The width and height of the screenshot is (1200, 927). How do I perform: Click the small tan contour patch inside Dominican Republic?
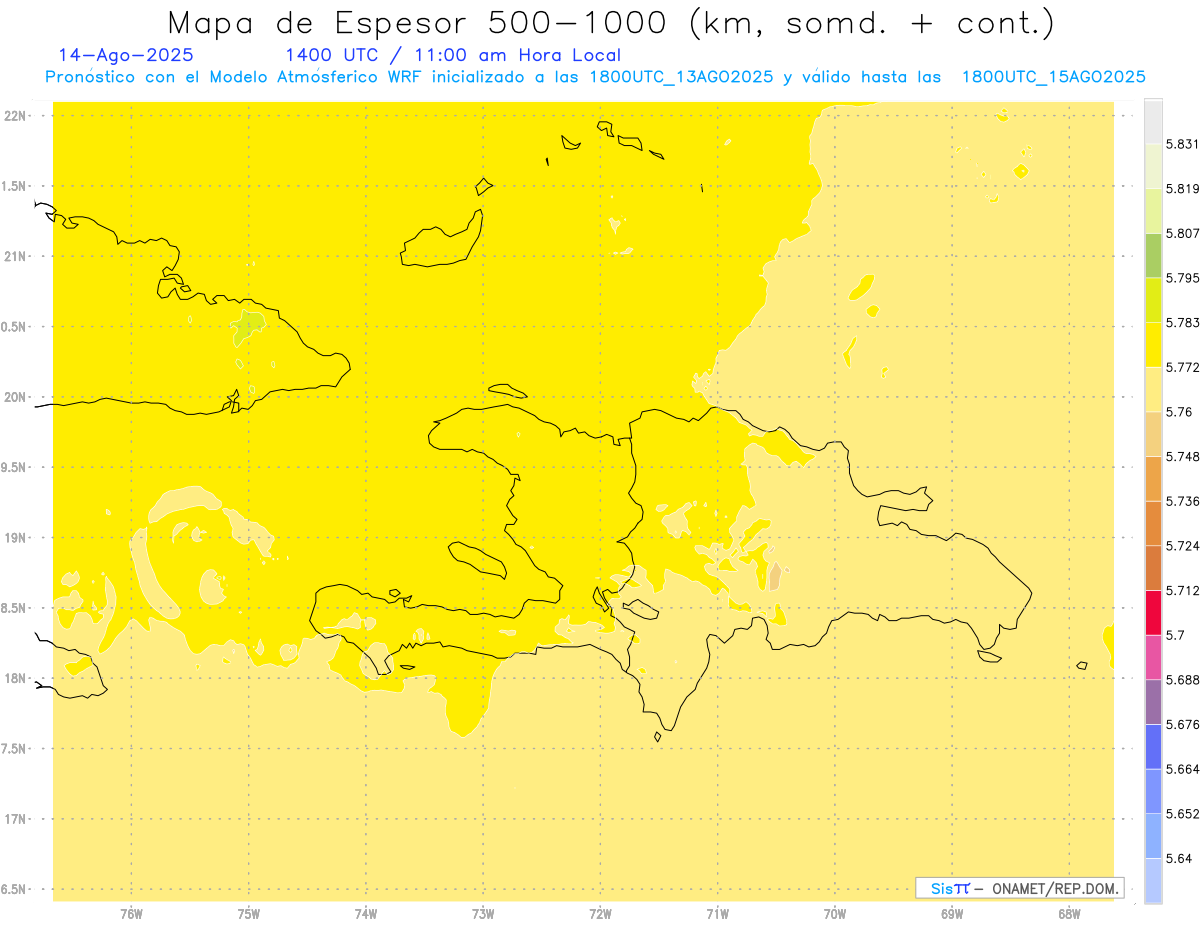tap(775, 577)
